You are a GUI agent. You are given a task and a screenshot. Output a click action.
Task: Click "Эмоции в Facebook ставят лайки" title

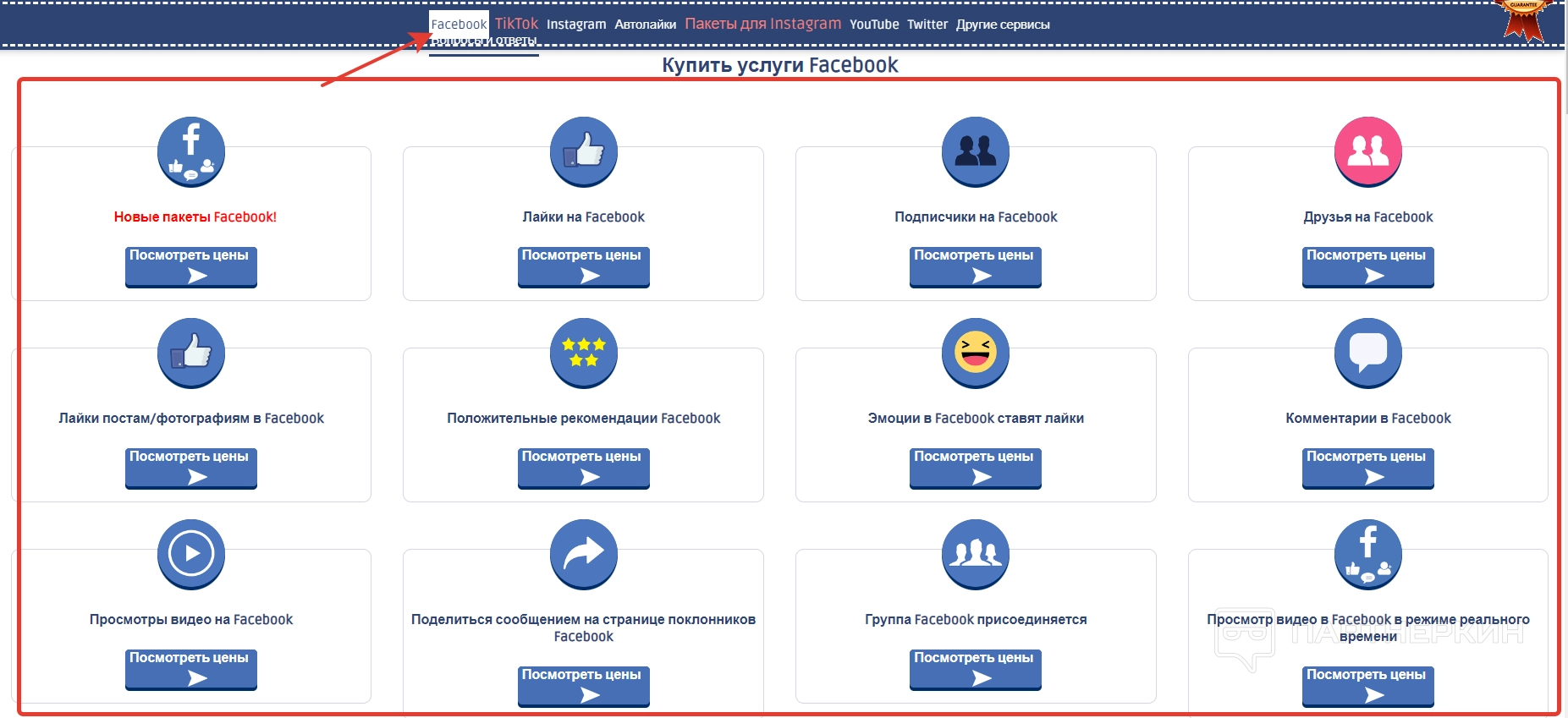pos(976,419)
